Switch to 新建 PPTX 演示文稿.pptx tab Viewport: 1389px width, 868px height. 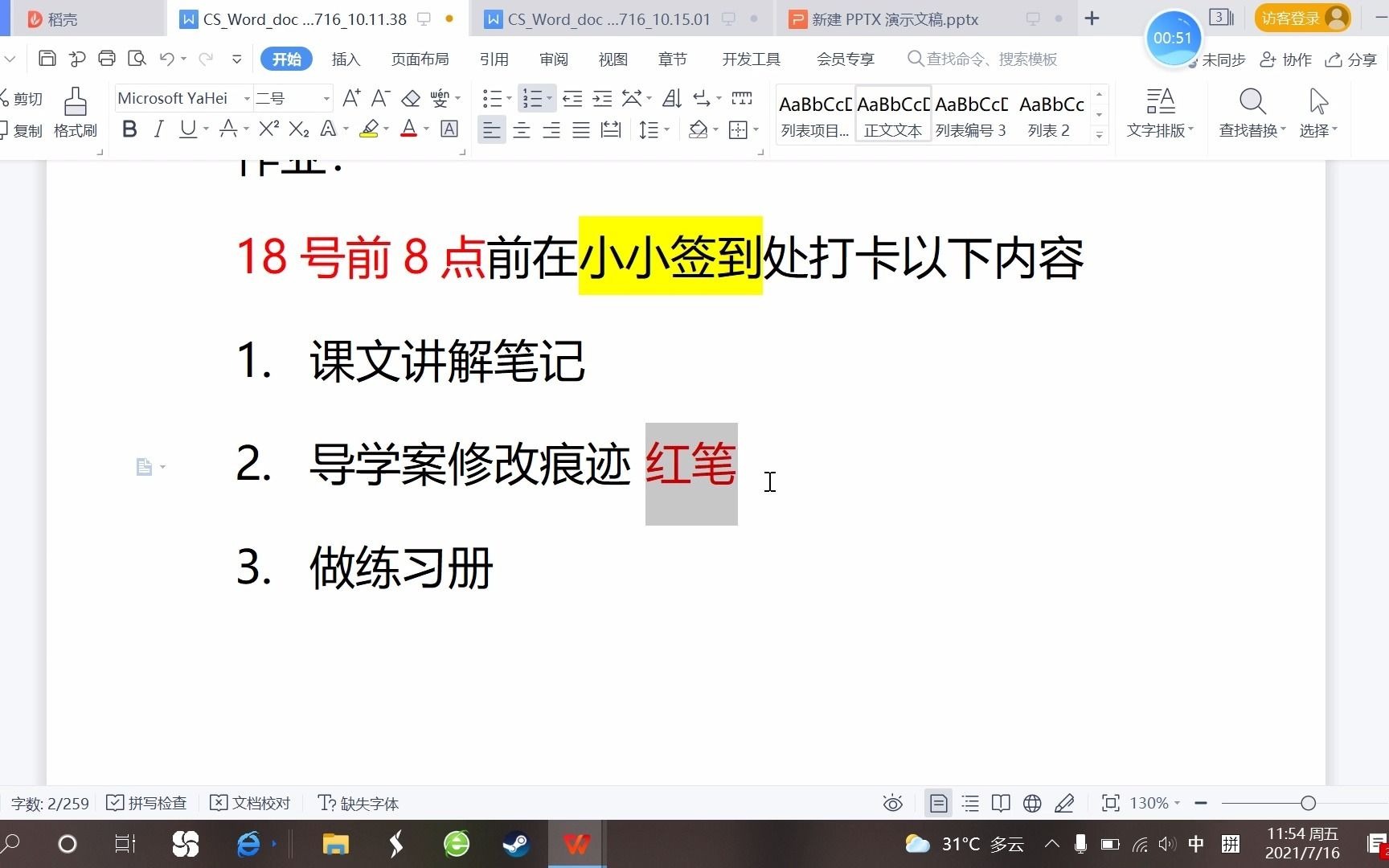(895, 19)
